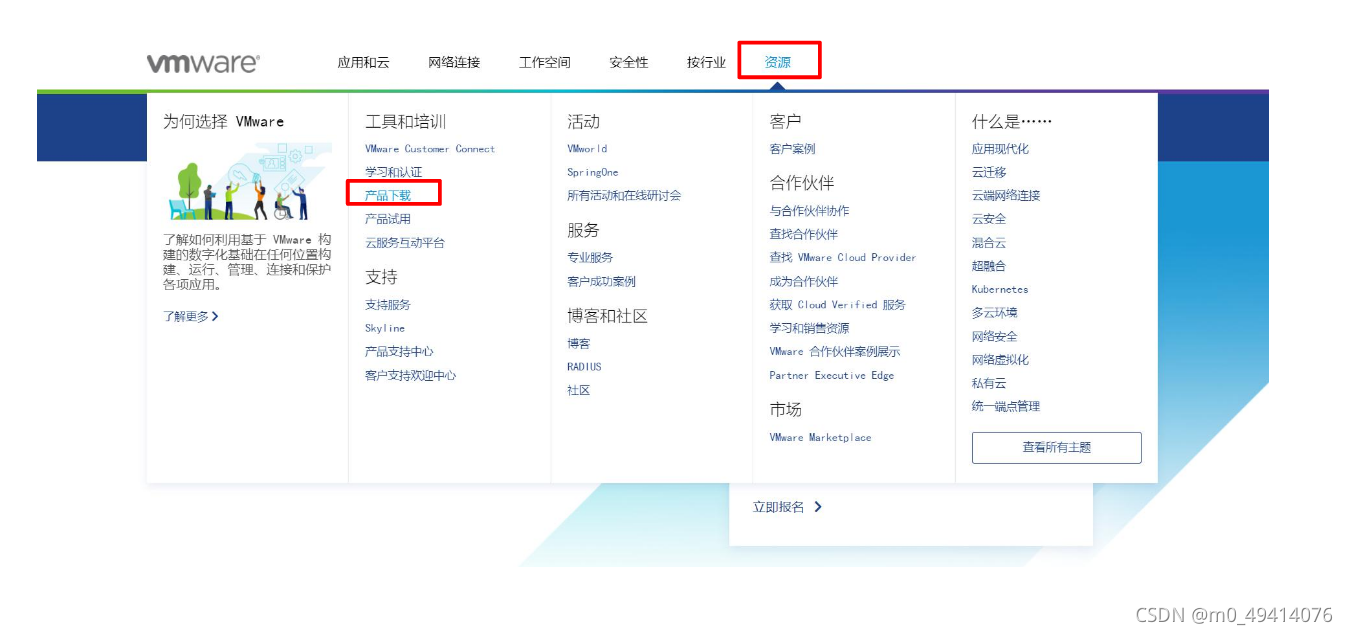Screen dimensions: 1348x635
Task: Open the RADIUS link
Action: [x=584, y=367]
